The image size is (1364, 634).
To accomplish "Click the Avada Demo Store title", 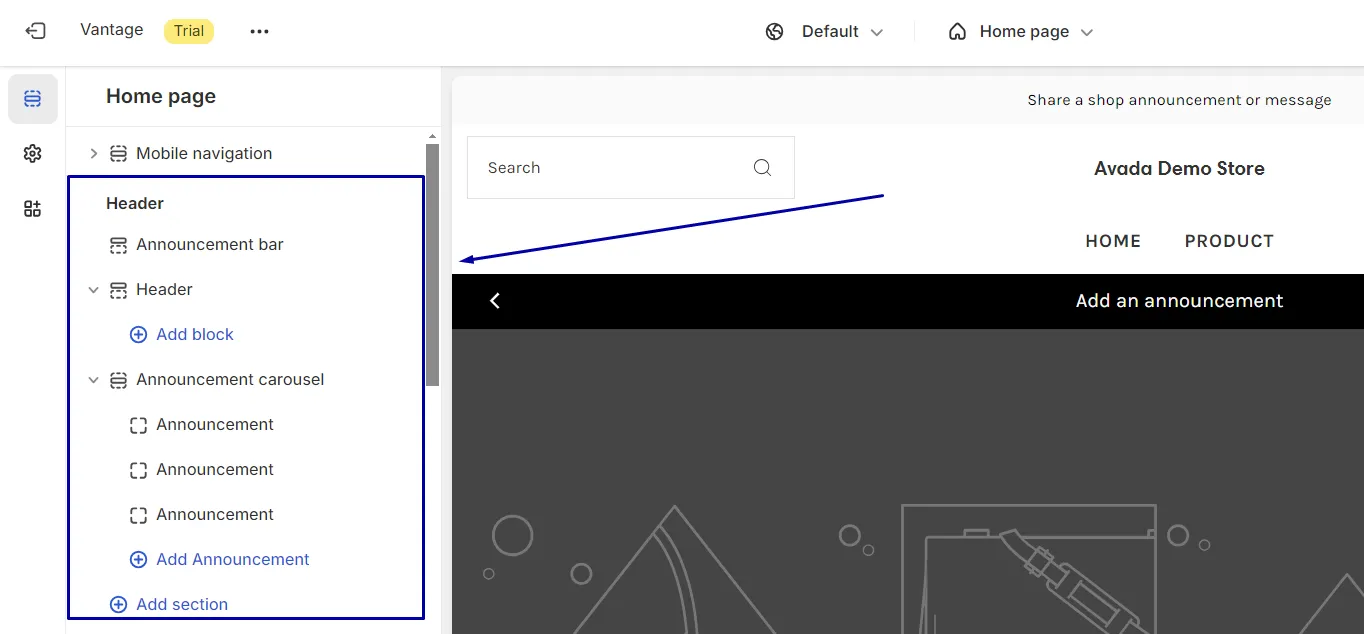I will 1179,169.
